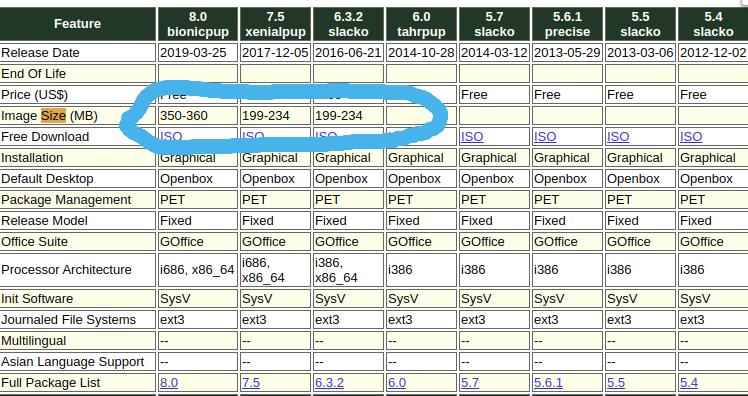
Task: Open the ISO download link for 5.4 slacko
Action: (691, 137)
